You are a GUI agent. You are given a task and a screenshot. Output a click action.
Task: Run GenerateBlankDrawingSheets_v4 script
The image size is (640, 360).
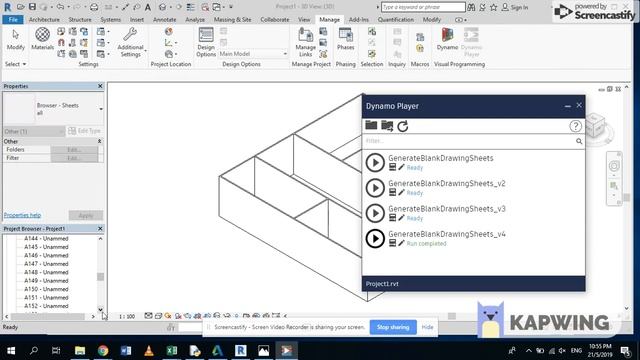[375, 238]
